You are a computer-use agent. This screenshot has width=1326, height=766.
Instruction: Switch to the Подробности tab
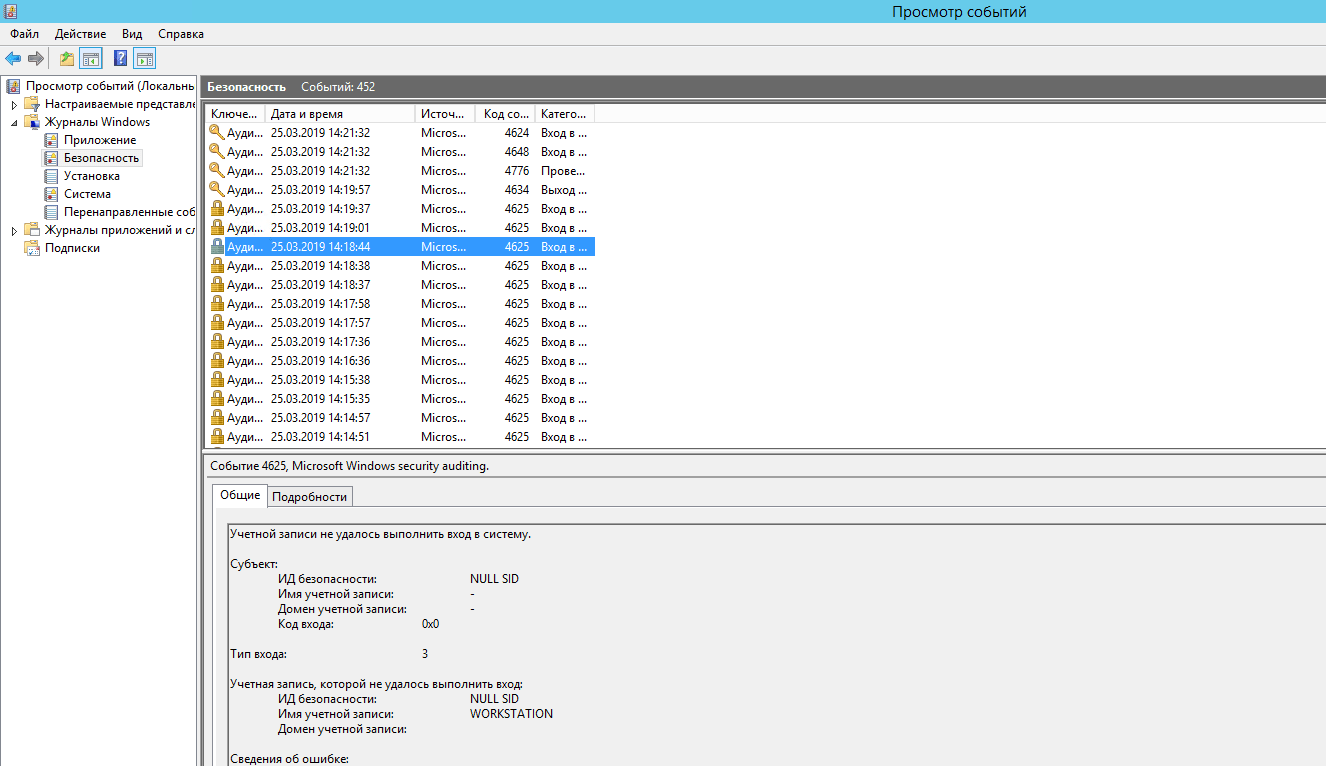pyautogui.click(x=310, y=496)
